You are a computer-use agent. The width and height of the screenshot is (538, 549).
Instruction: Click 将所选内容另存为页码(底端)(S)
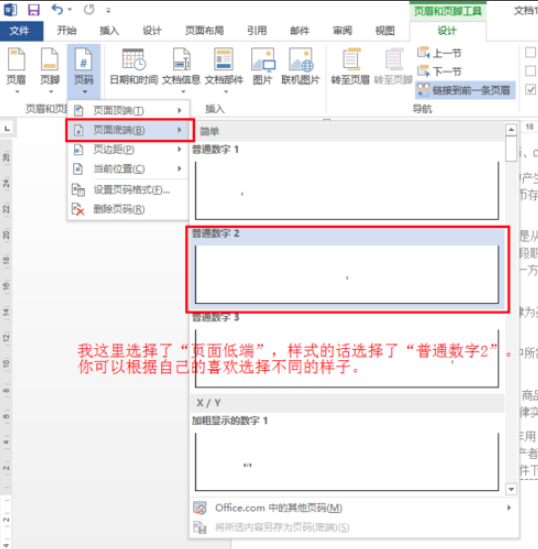coord(354,527)
